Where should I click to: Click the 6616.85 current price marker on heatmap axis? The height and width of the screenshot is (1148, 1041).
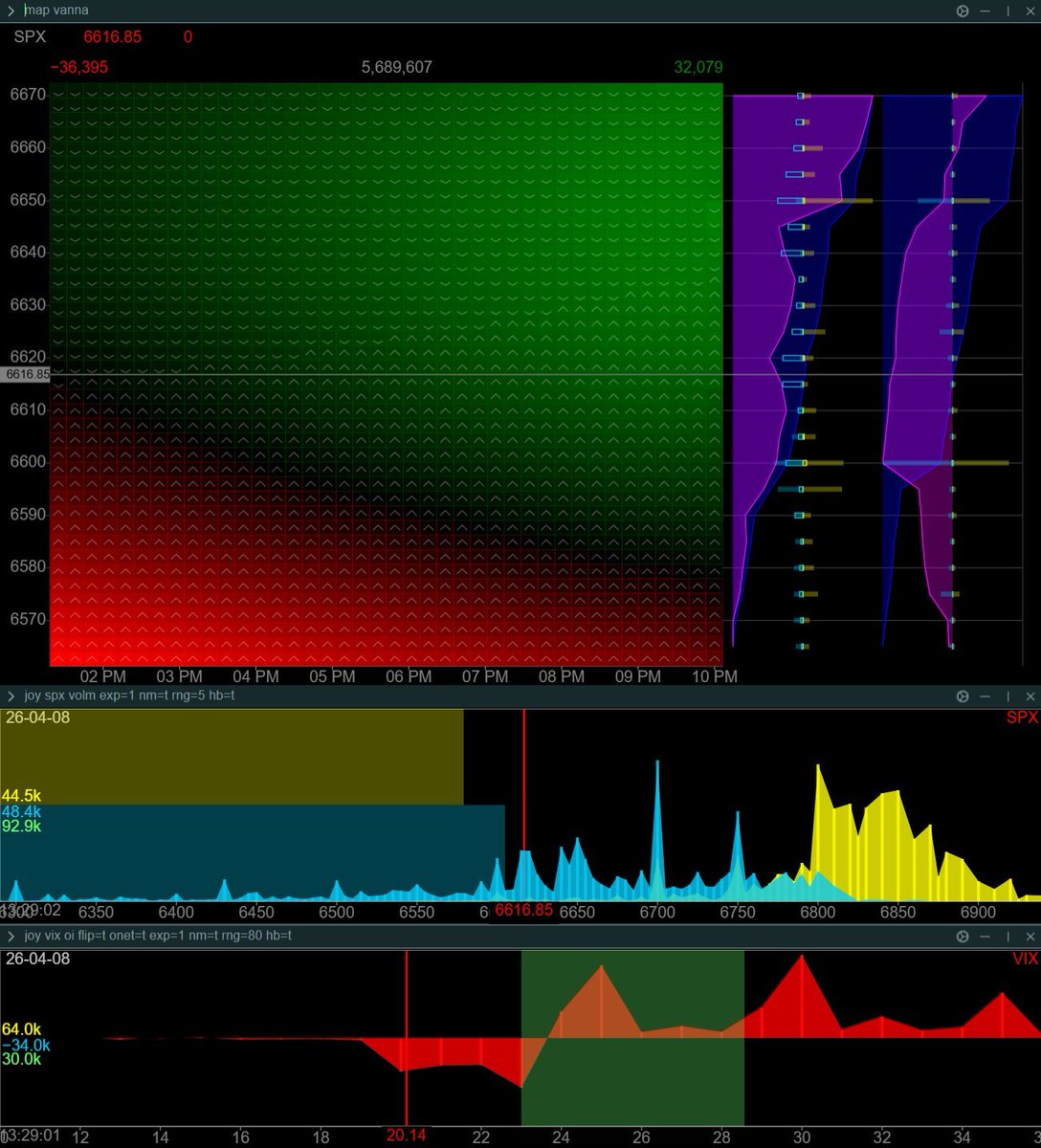(26, 375)
